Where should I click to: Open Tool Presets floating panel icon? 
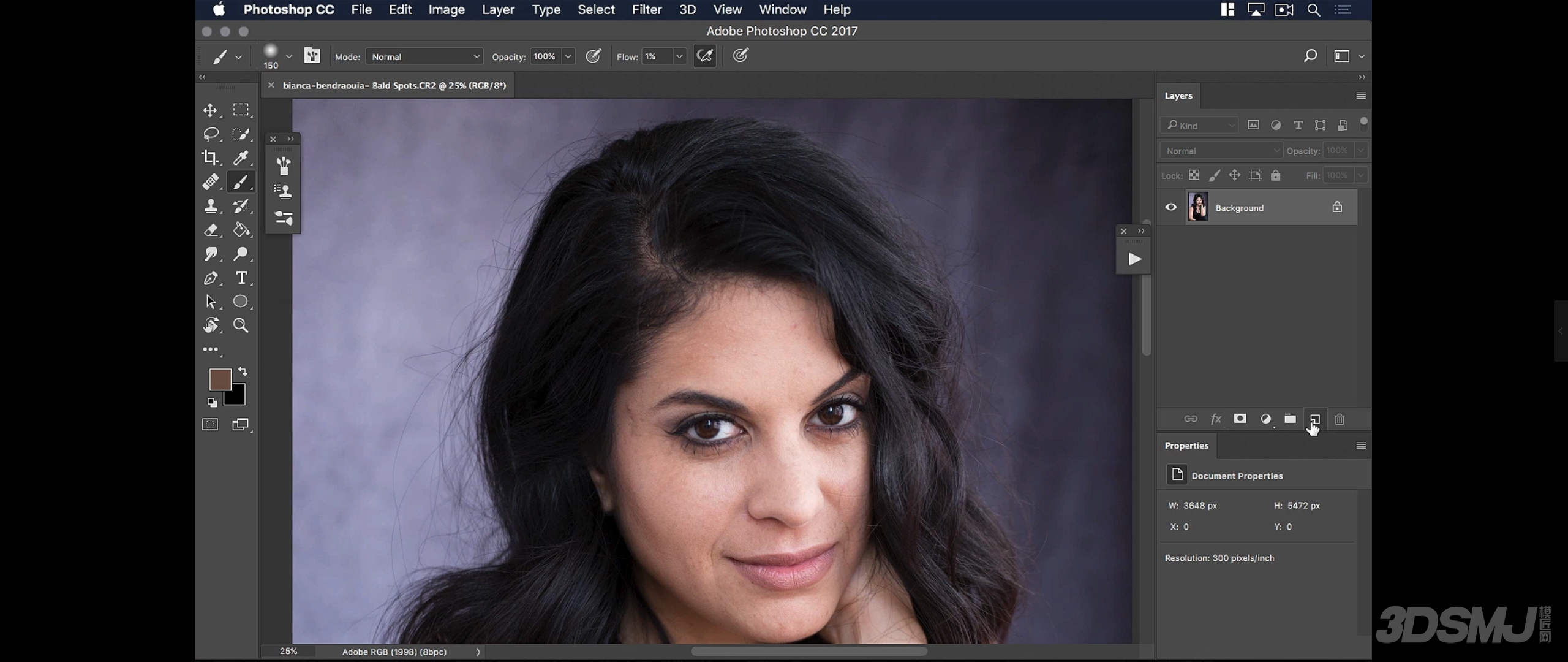point(283,218)
